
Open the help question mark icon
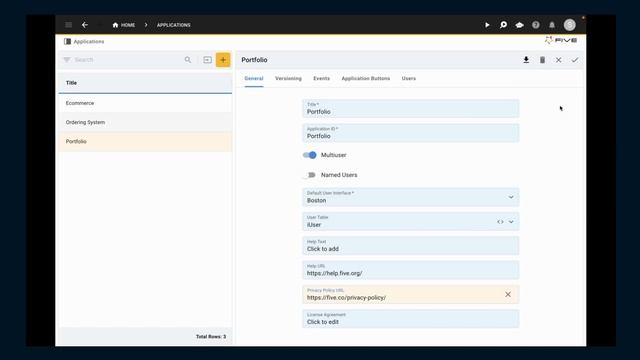pyautogui.click(x=536, y=25)
